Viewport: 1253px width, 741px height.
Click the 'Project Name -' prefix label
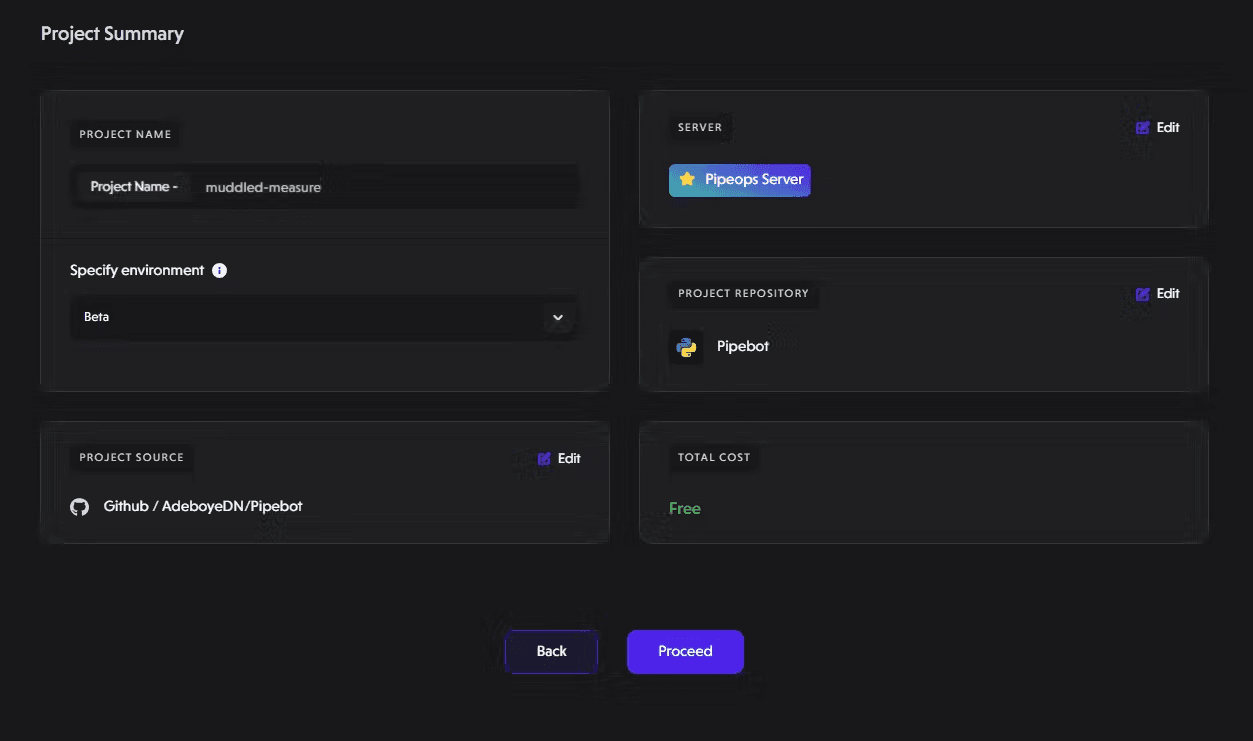(134, 187)
